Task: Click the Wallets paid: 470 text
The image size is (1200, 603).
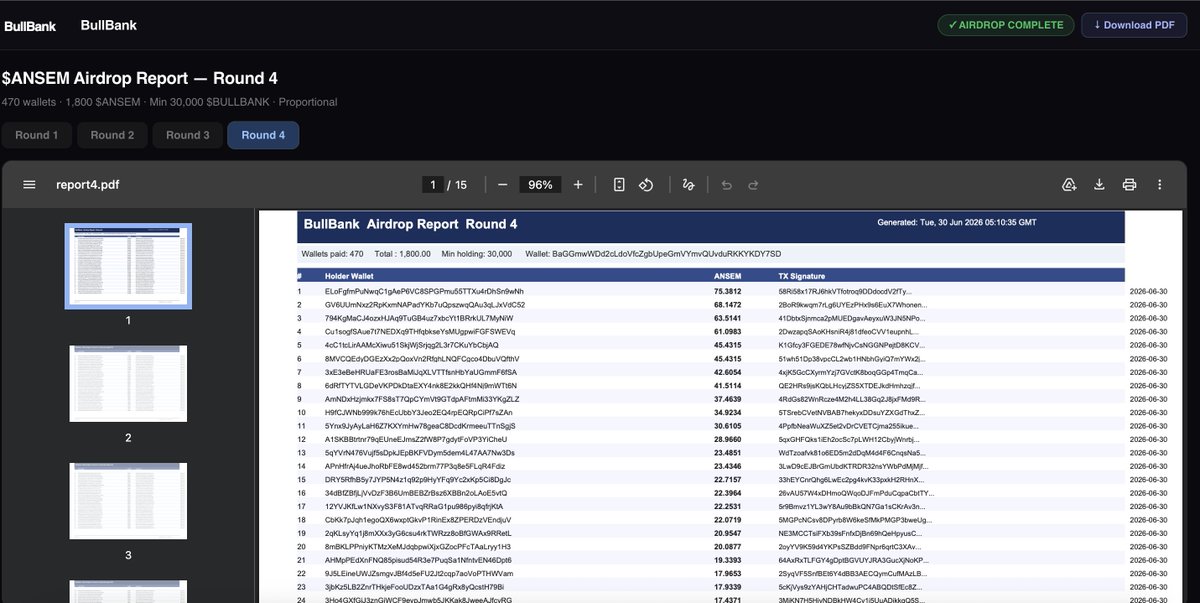Action: (x=332, y=254)
